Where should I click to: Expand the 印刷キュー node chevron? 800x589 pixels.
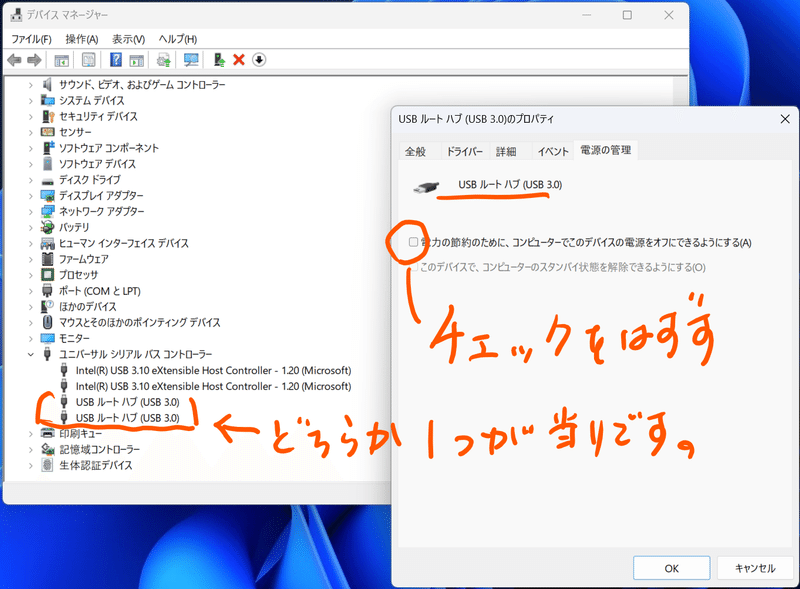[x=31, y=434]
